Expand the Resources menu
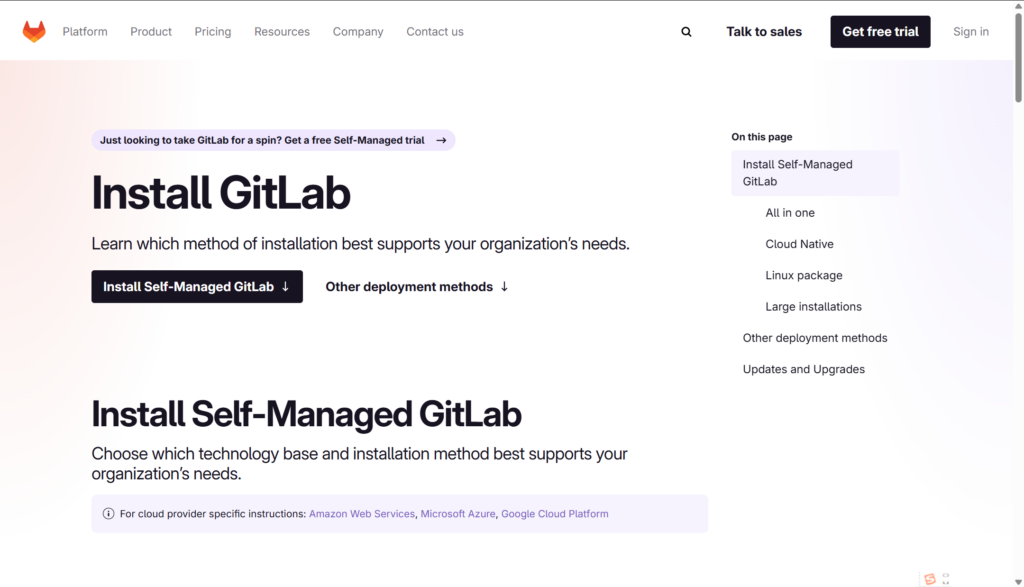 pos(282,32)
